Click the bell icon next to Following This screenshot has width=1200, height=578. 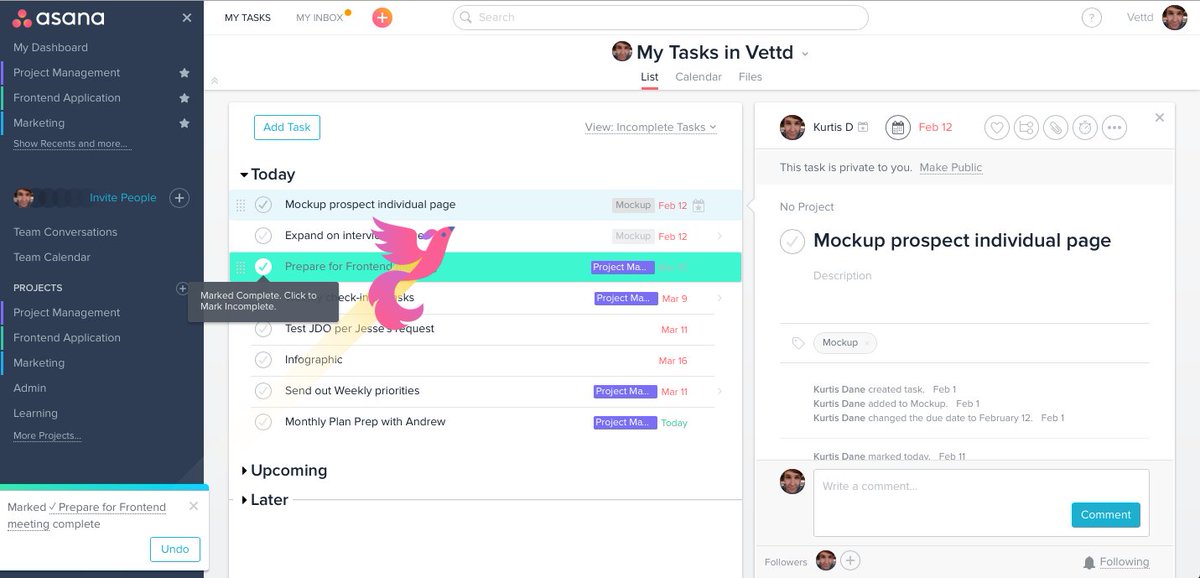(x=1089, y=562)
